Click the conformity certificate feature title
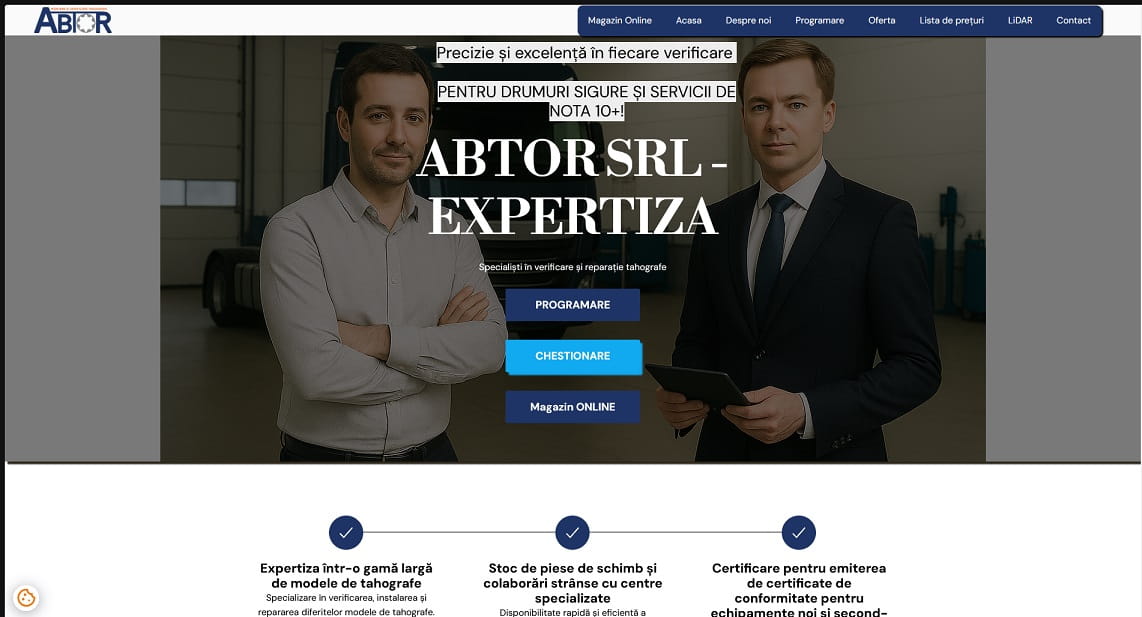The width and height of the screenshot is (1142, 617). (799, 589)
